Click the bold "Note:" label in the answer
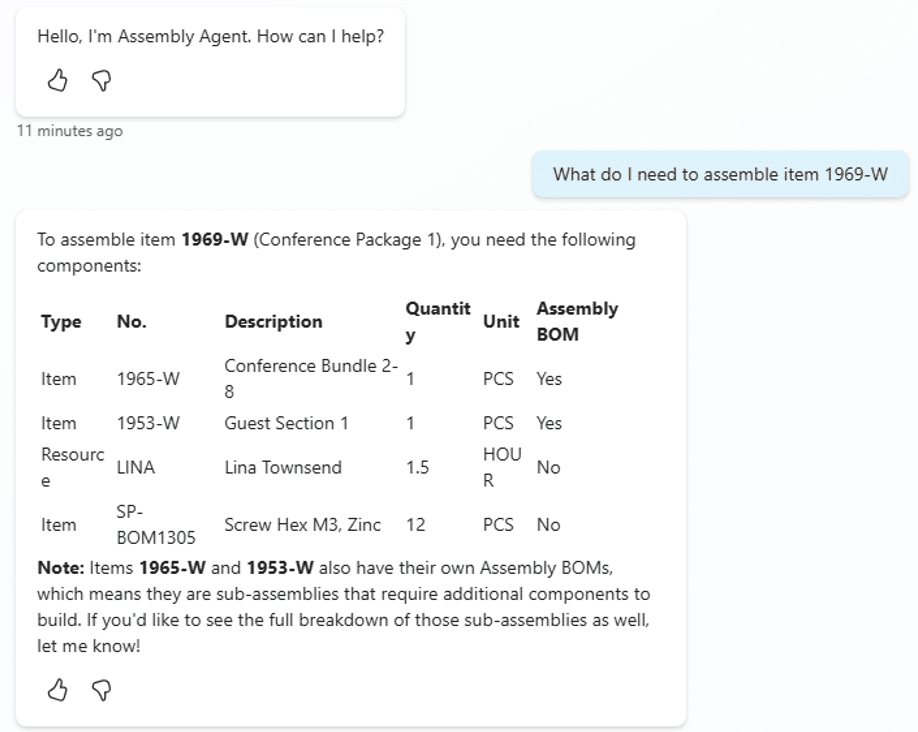 tap(59, 568)
